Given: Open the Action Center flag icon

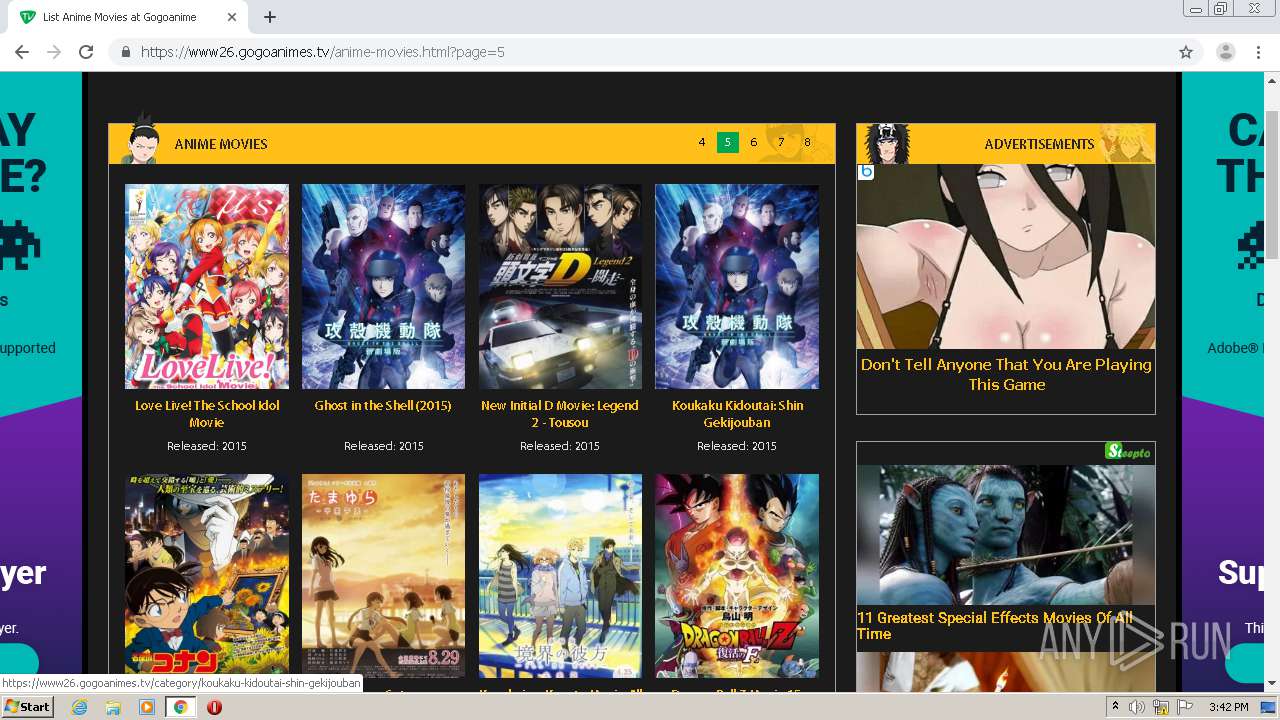Looking at the screenshot, I should coord(1185,707).
